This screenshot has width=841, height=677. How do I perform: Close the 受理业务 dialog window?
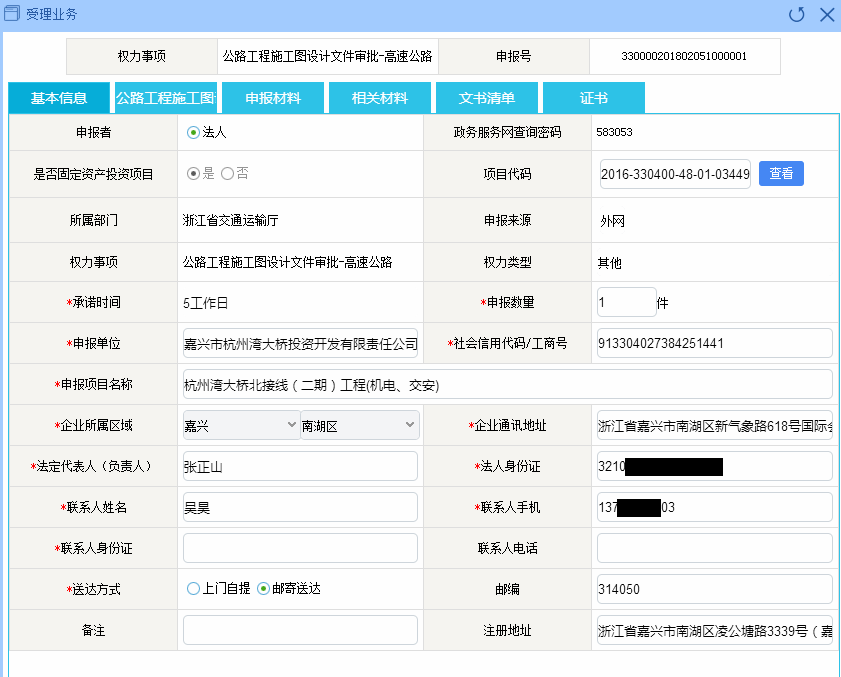click(826, 14)
